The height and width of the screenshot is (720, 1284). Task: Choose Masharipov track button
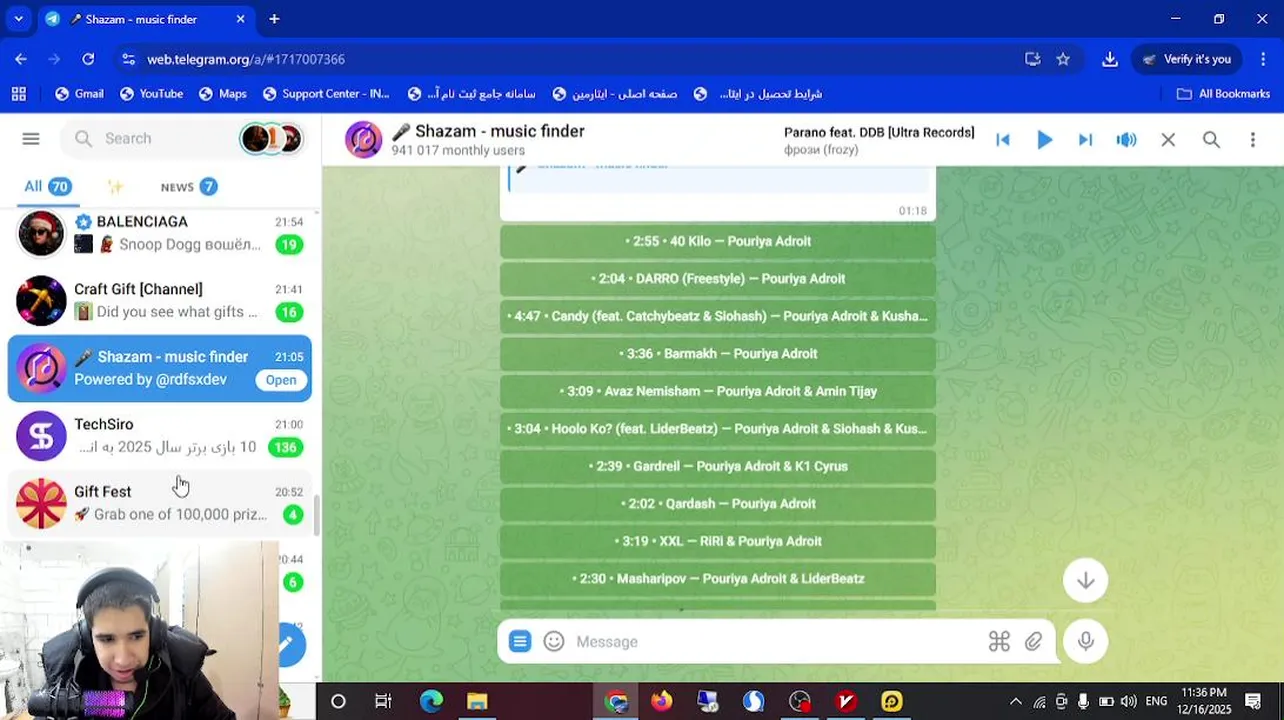click(x=718, y=579)
